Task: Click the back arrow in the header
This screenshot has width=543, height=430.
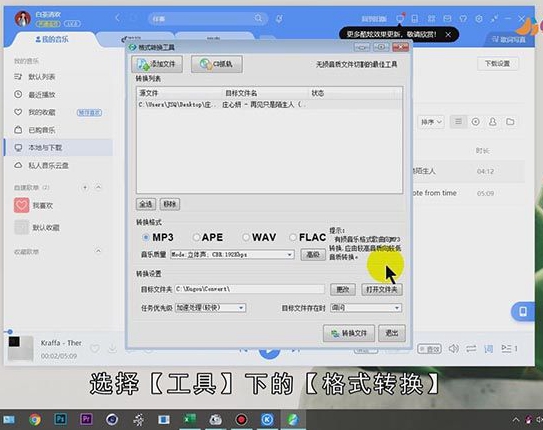Action: 117,18
